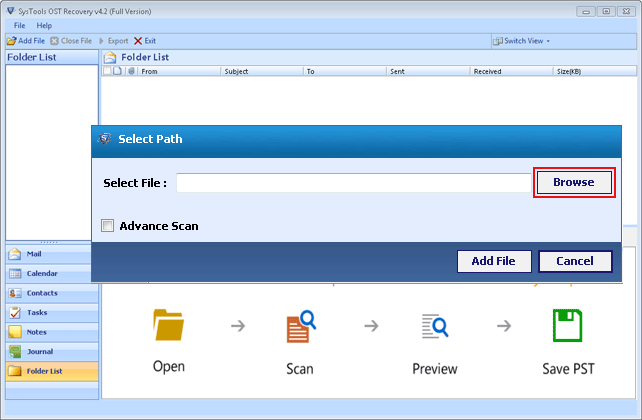Screen dimensions: 642x420
Task: Click the Save PST floppy icon
Action: (568, 328)
